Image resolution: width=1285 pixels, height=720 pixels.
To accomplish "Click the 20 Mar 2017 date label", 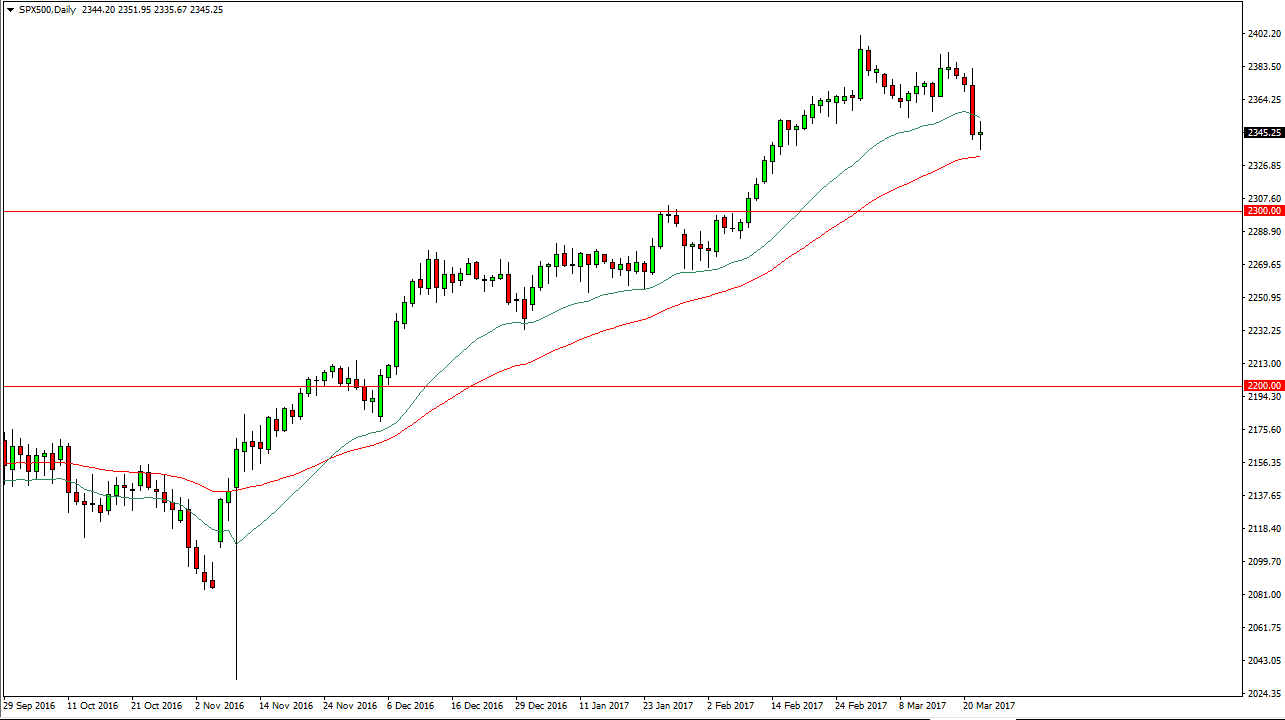I will coord(988,705).
